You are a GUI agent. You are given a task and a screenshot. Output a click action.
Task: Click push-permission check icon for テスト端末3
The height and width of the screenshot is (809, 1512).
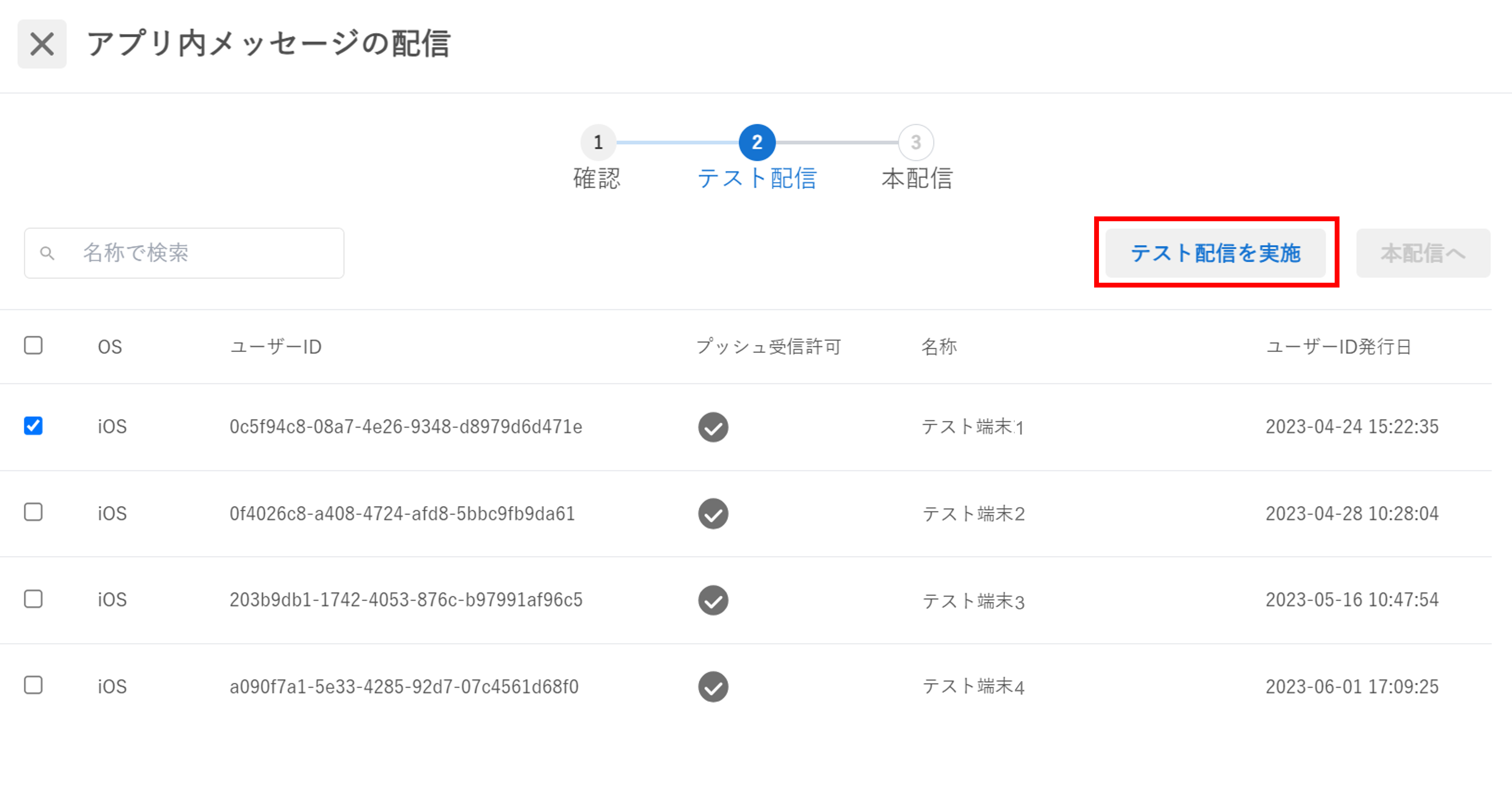pos(713,600)
